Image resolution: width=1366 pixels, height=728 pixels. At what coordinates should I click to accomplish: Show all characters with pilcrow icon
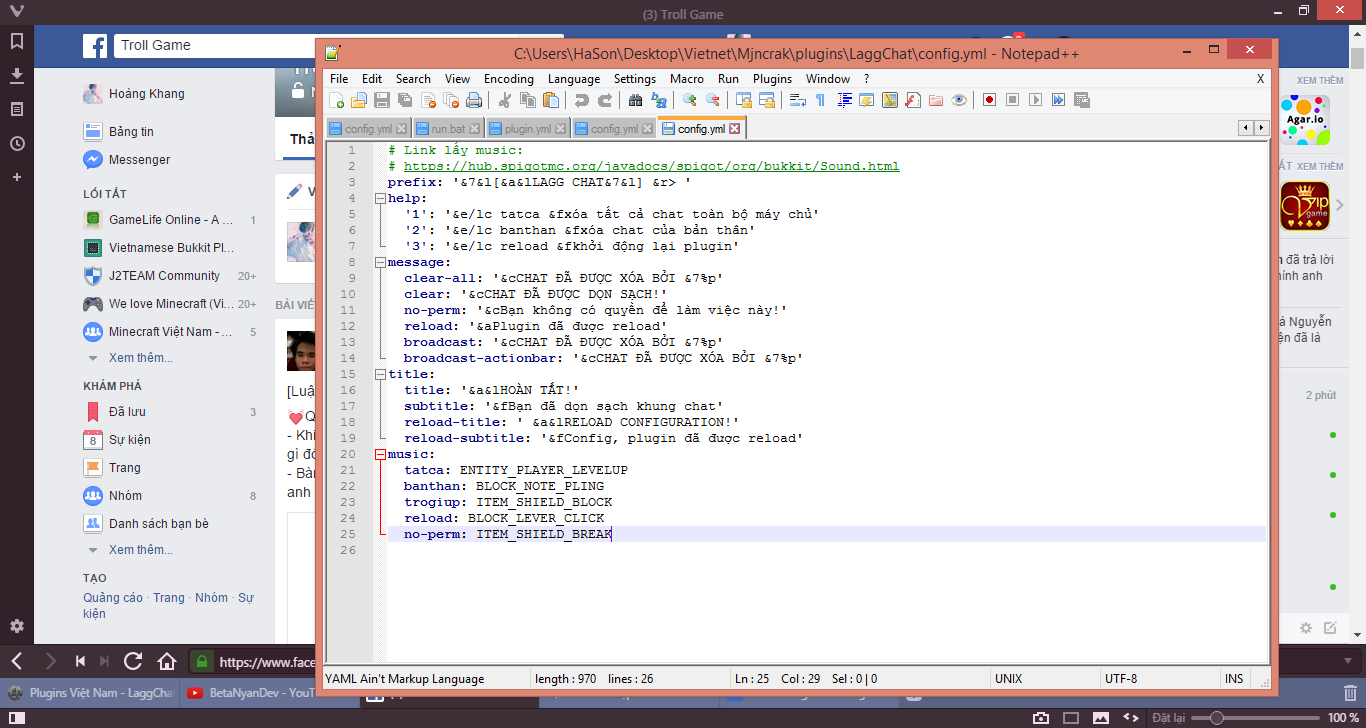click(820, 100)
